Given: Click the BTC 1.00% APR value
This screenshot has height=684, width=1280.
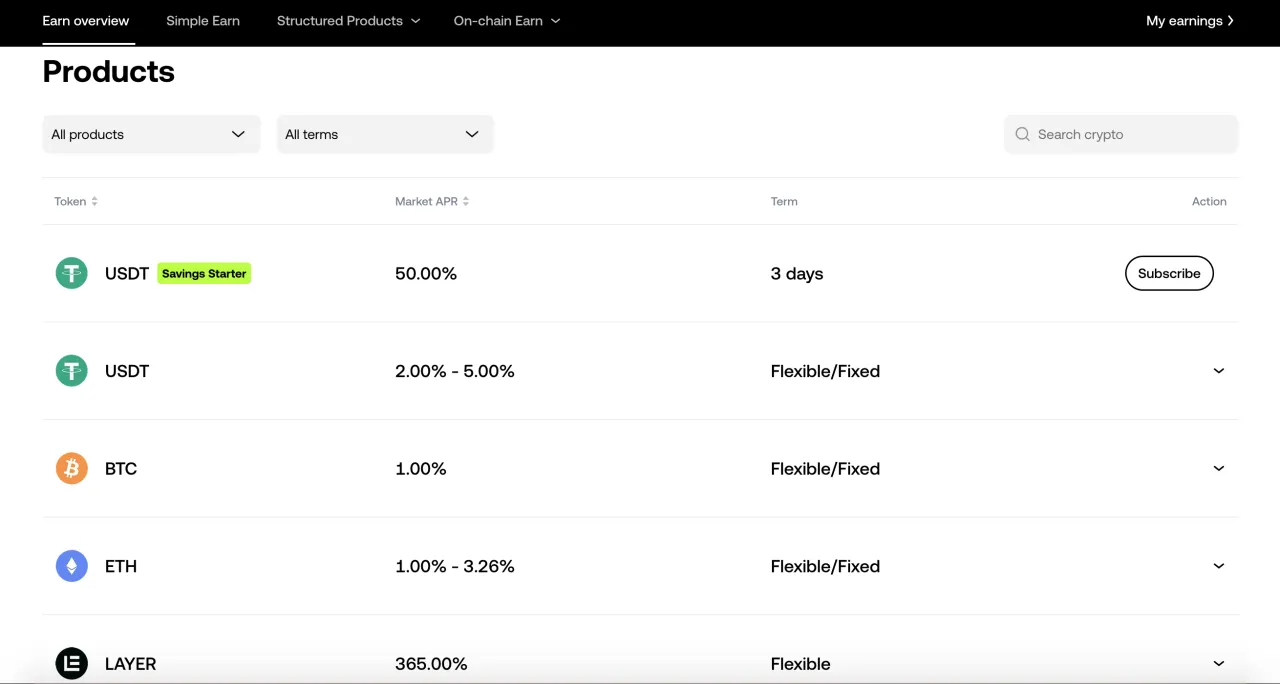Looking at the screenshot, I should tap(421, 468).
